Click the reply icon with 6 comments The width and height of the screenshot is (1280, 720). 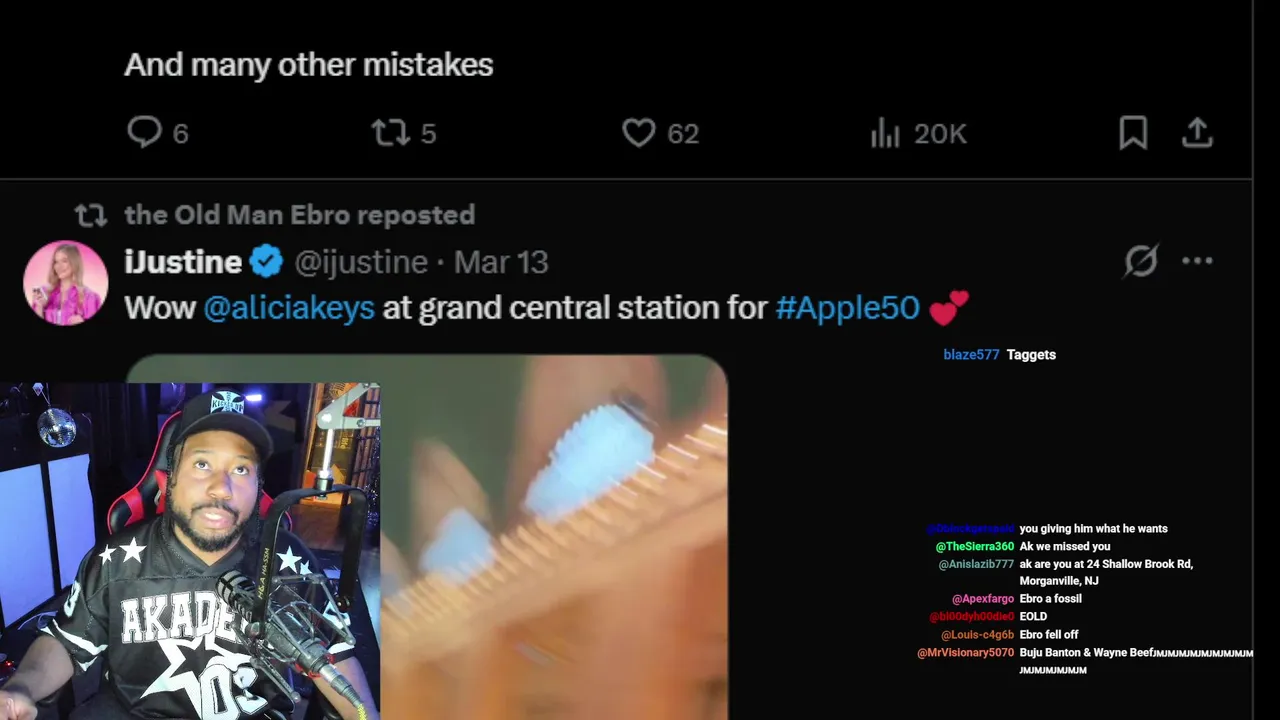144,132
